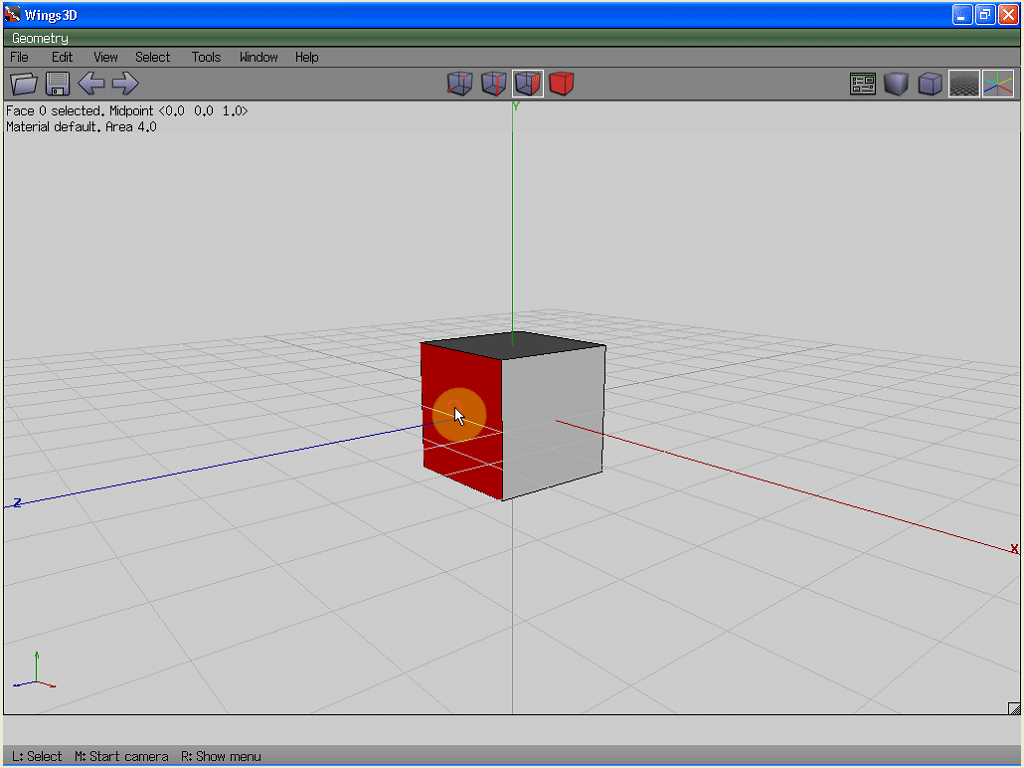Image resolution: width=1024 pixels, height=768 pixels.
Task: Expand the View menu
Action: tap(105, 57)
